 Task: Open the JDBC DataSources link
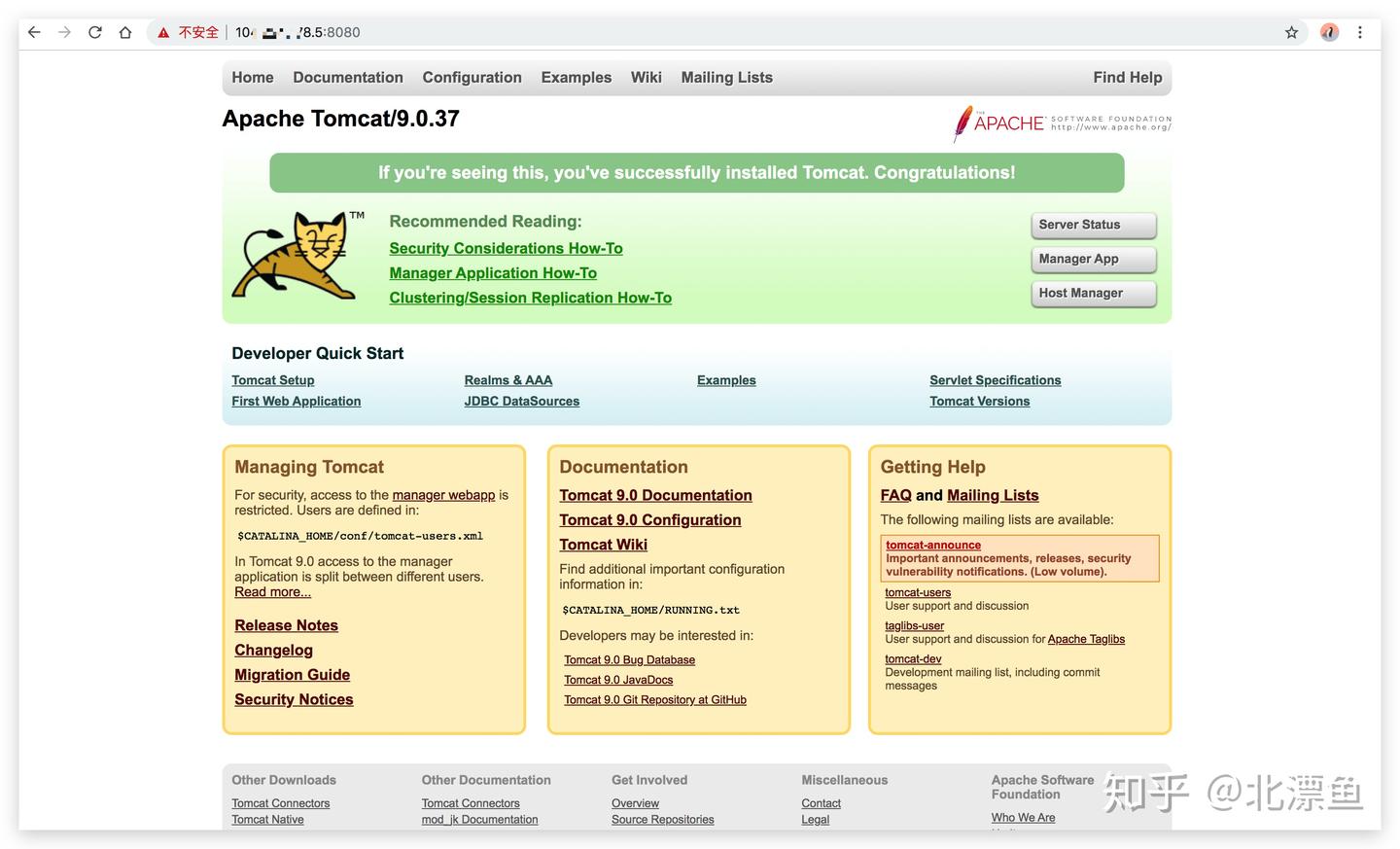522,401
